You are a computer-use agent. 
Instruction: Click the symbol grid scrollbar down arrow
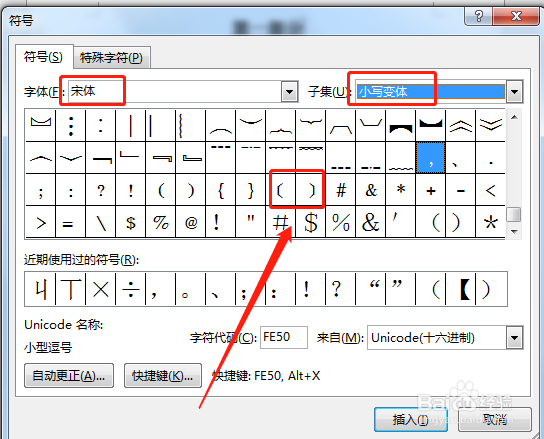[514, 232]
